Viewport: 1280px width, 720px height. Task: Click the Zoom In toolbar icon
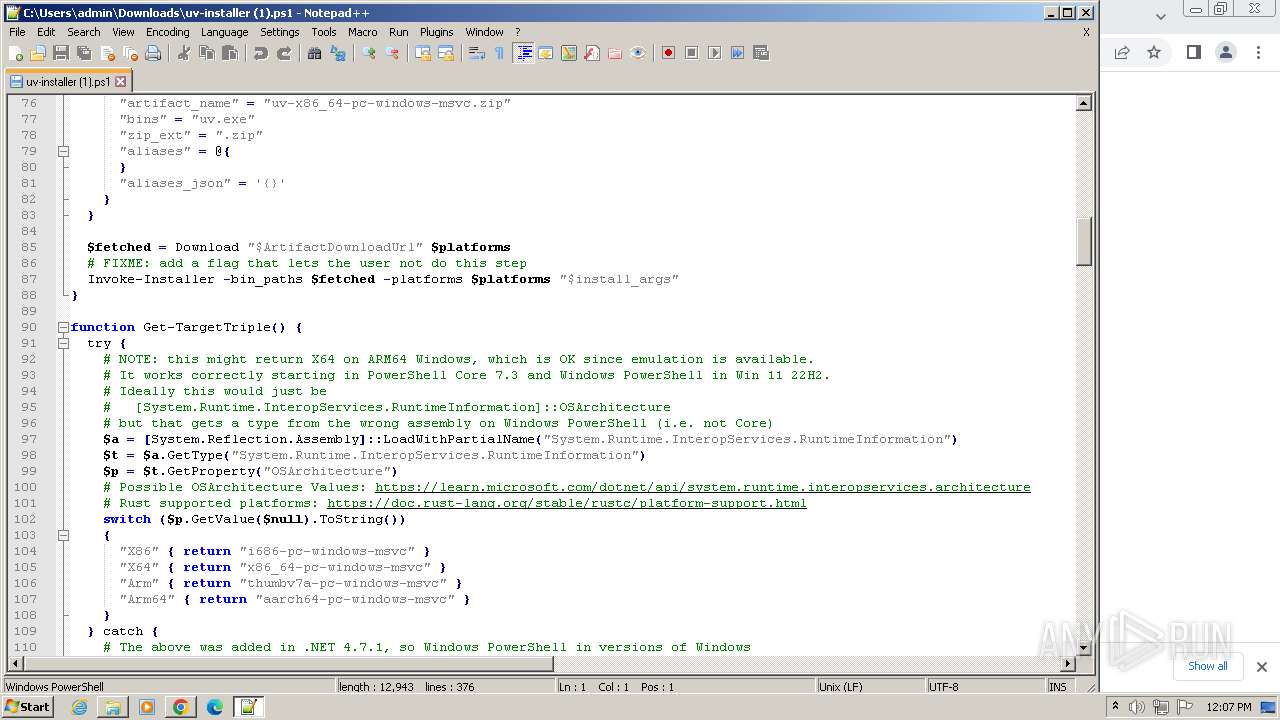click(369, 53)
